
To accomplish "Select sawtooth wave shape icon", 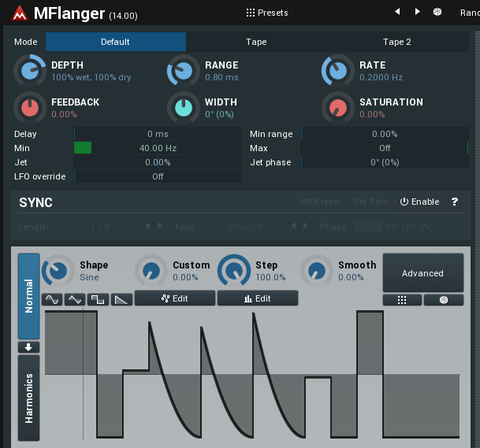I will pyautogui.click(x=121, y=300).
